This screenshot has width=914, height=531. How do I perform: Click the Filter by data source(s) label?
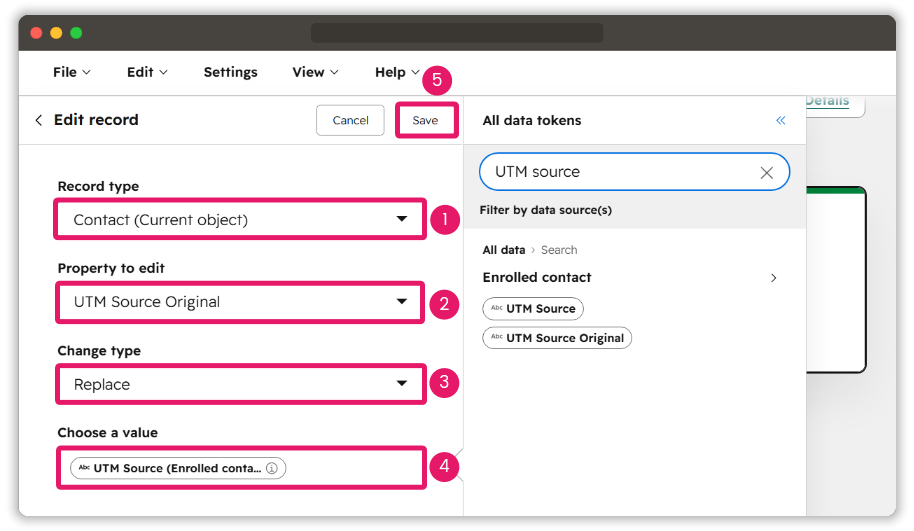point(546,210)
